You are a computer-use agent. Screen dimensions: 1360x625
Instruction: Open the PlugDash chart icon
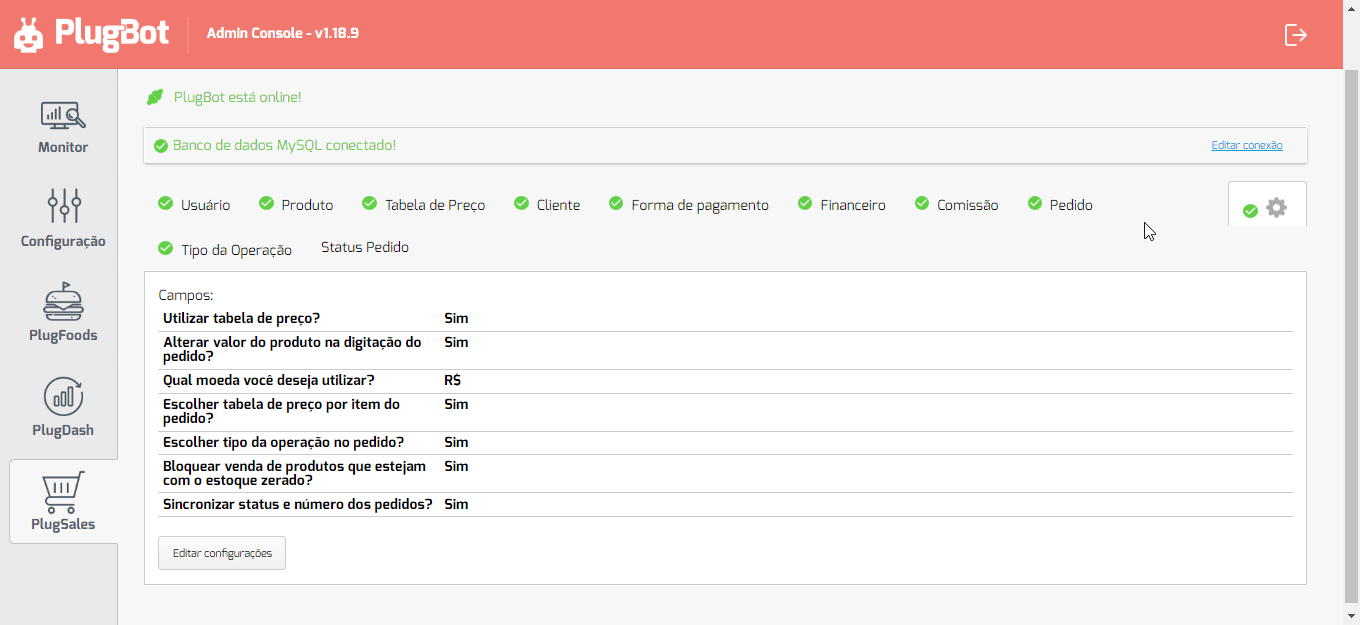click(x=64, y=396)
